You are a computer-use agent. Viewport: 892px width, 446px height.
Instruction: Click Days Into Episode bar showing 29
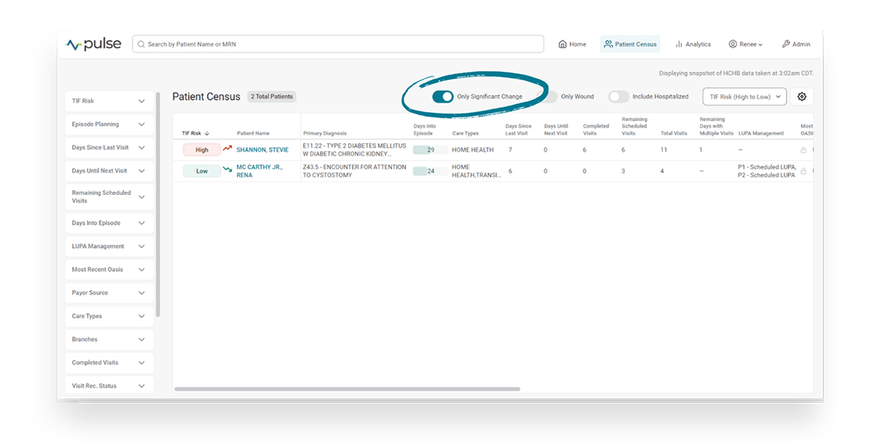tap(430, 150)
